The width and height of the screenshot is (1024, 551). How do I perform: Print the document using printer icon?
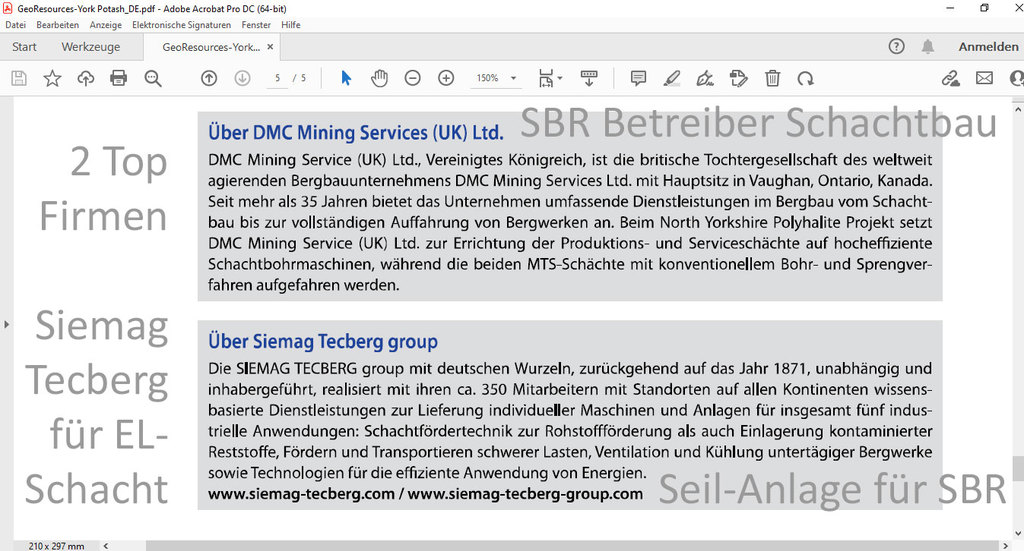(x=118, y=78)
